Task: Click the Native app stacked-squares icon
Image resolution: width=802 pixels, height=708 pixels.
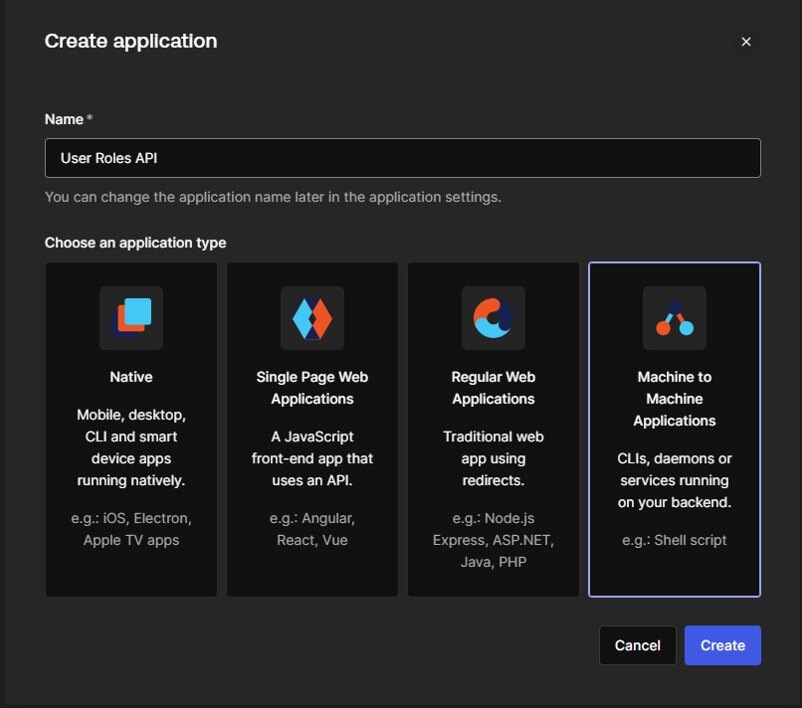Action: [x=131, y=318]
